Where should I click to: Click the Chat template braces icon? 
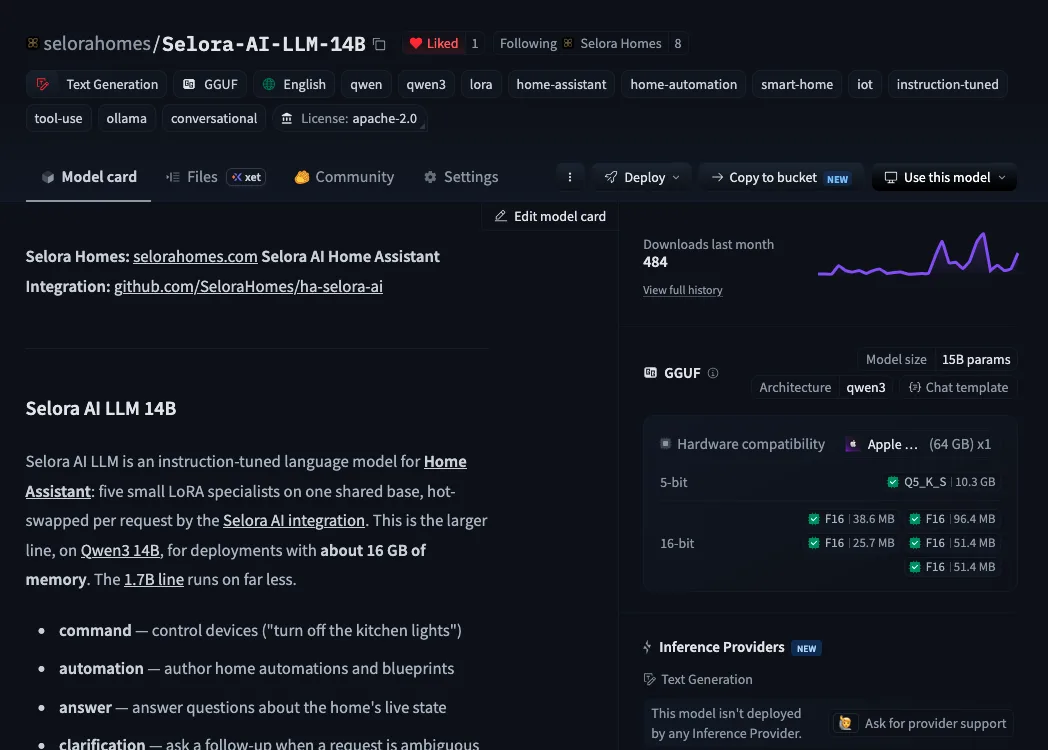click(914, 387)
